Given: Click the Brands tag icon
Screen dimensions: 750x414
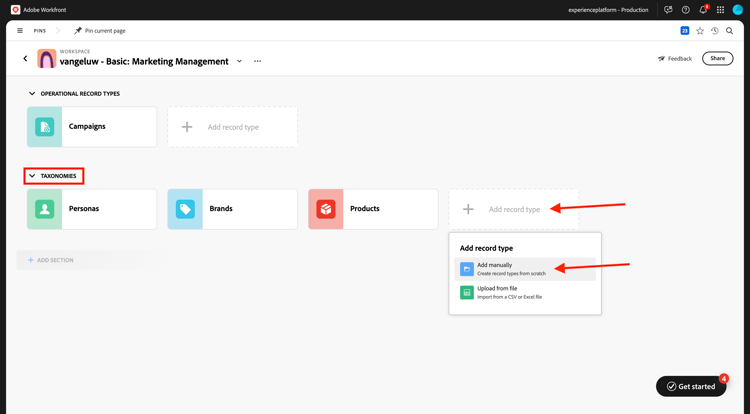Looking at the screenshot, I should [x=185, y=209].
